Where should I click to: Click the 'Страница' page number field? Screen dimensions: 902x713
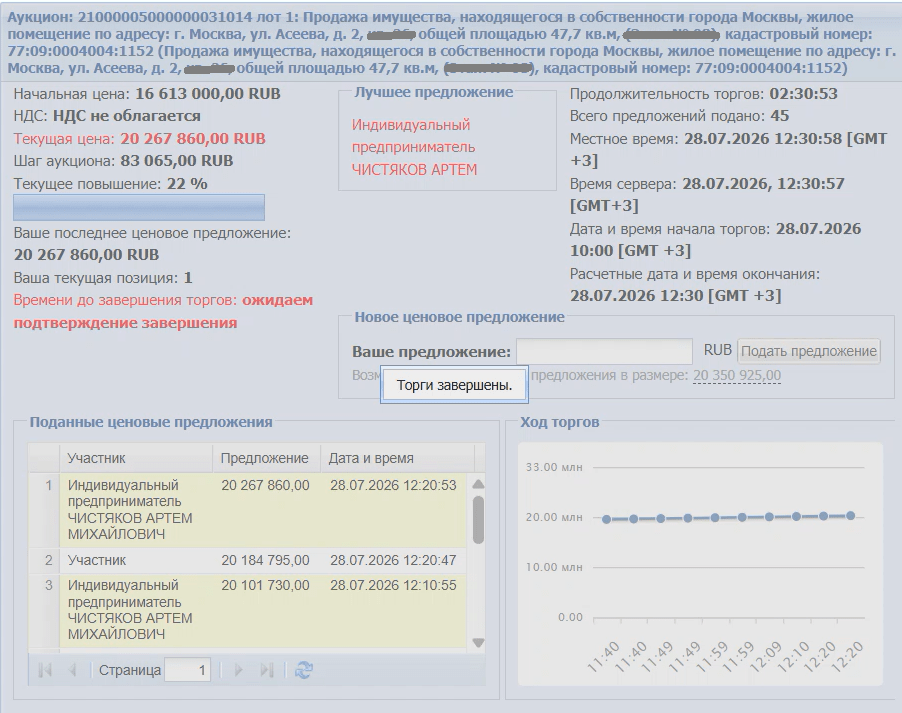click(x=187, y=670)
